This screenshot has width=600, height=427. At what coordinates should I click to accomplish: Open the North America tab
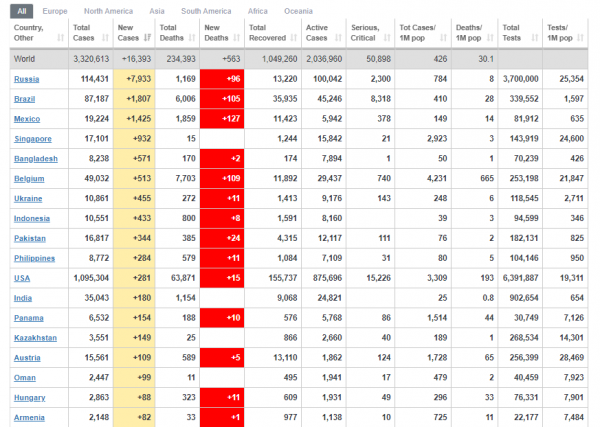(108, 11)
